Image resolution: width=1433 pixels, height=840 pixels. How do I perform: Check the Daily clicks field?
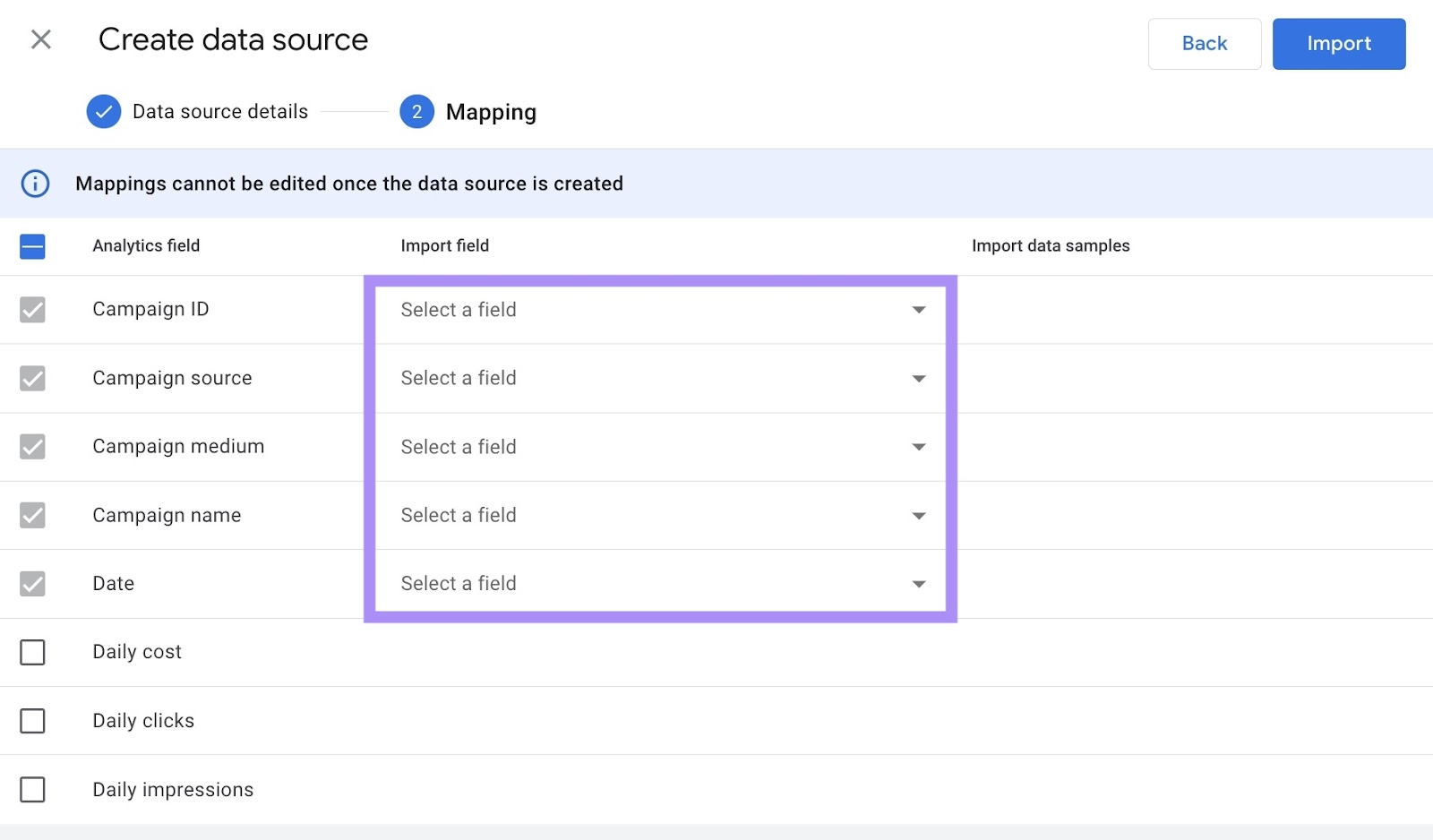pos(33,721)
